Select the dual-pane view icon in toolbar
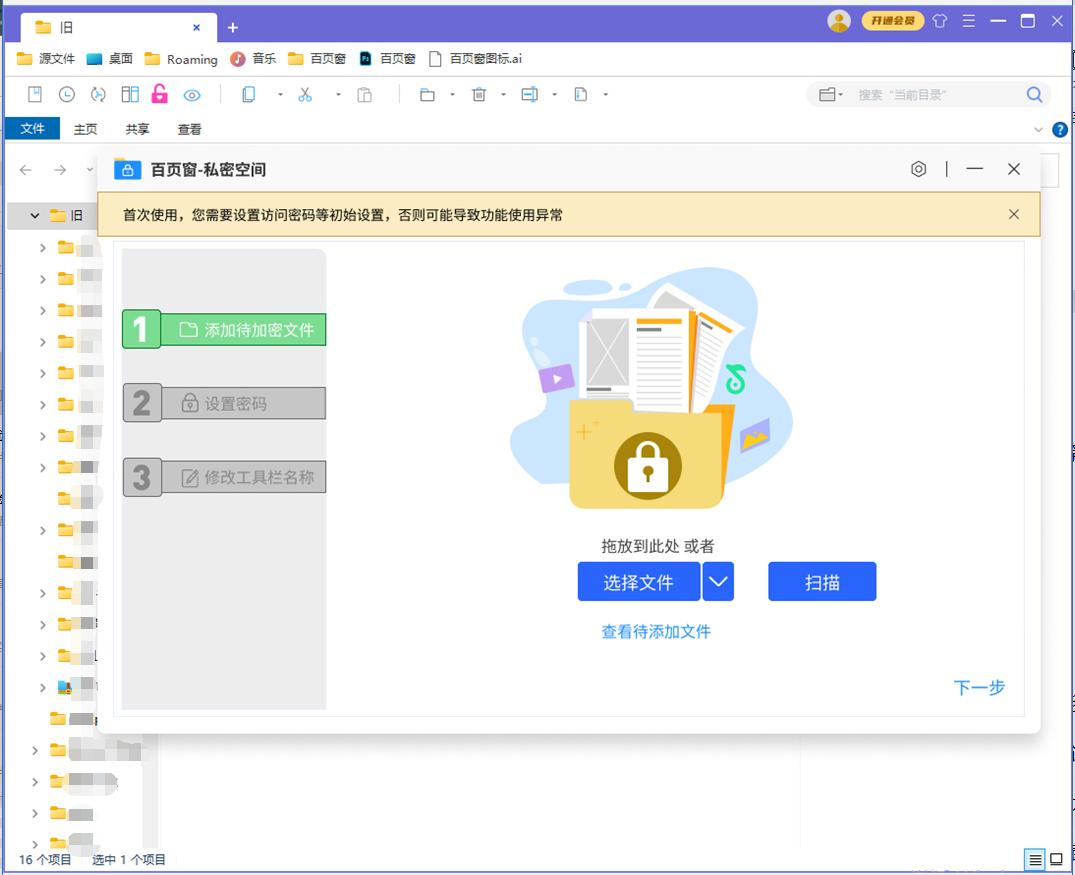1075x875 pixels. pos(130,94)
